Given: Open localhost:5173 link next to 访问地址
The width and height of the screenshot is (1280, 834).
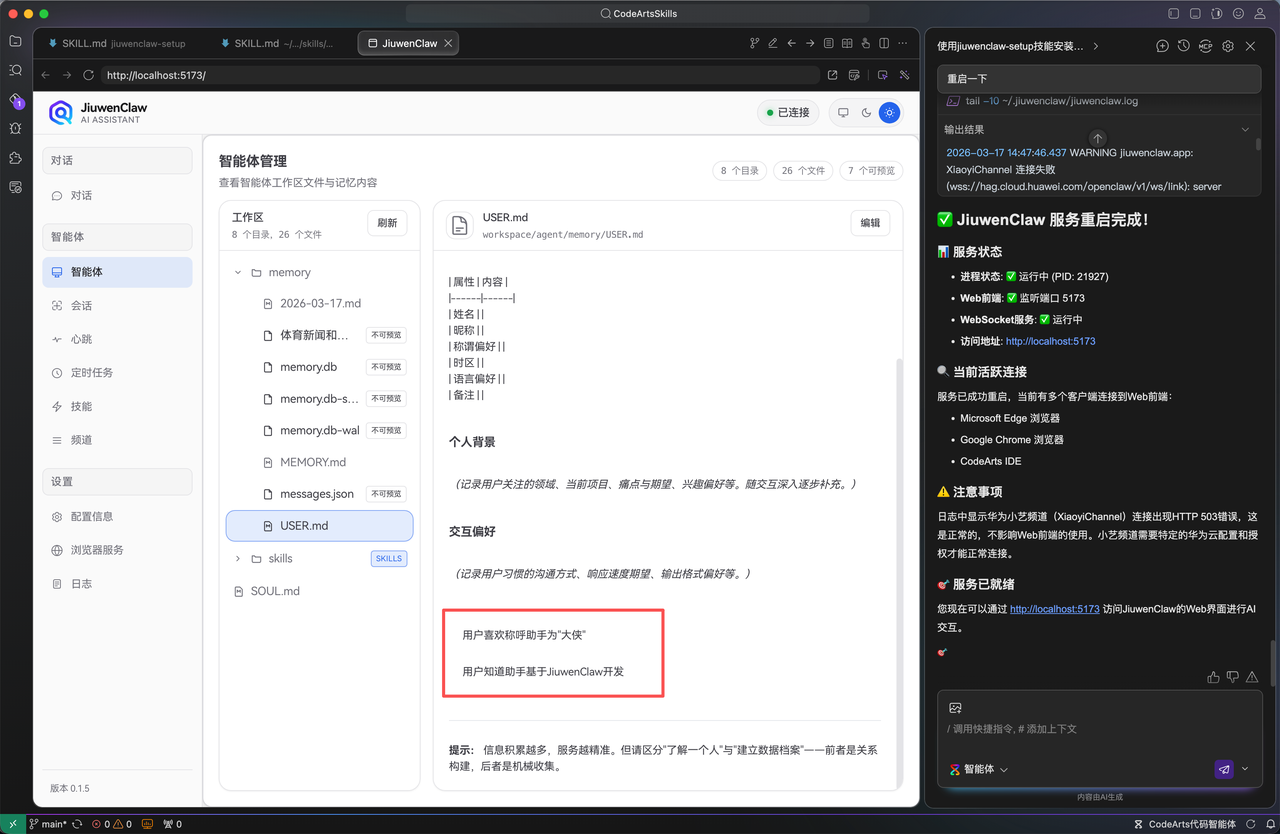Looking at the screenshot, I should coord(1050,341).
